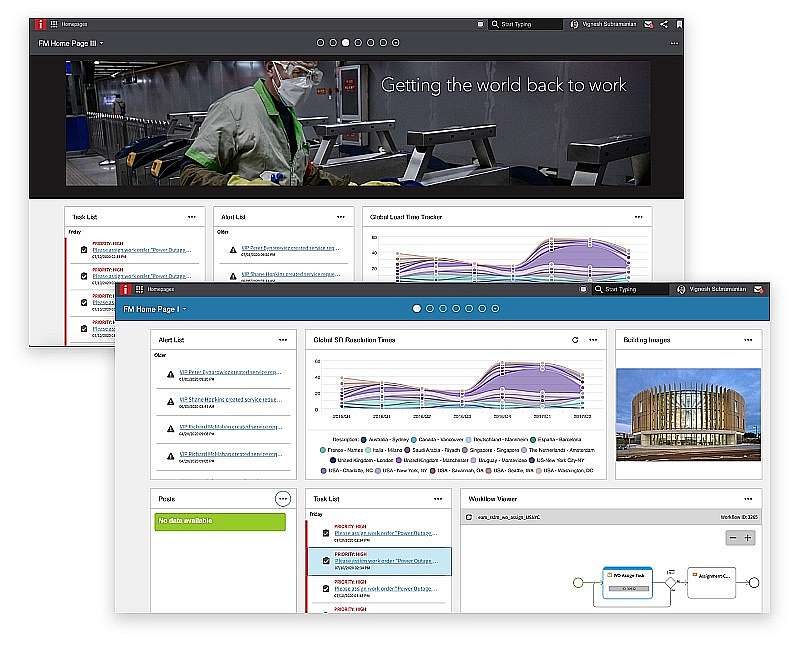
Task: Open the first task link in the back window Task List
Action: 142,250
